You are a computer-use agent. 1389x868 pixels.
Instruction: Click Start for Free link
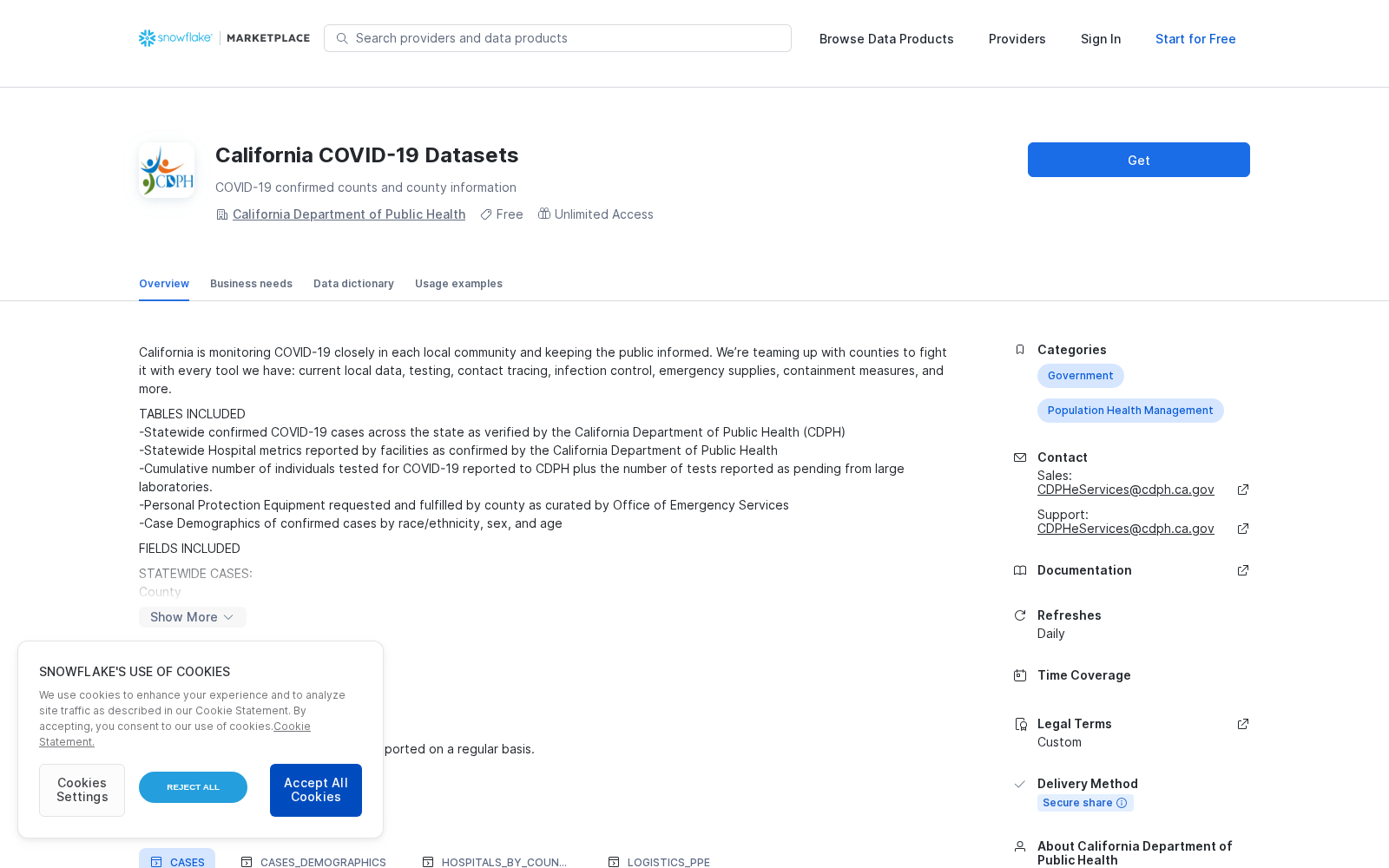pos(1195,39)
